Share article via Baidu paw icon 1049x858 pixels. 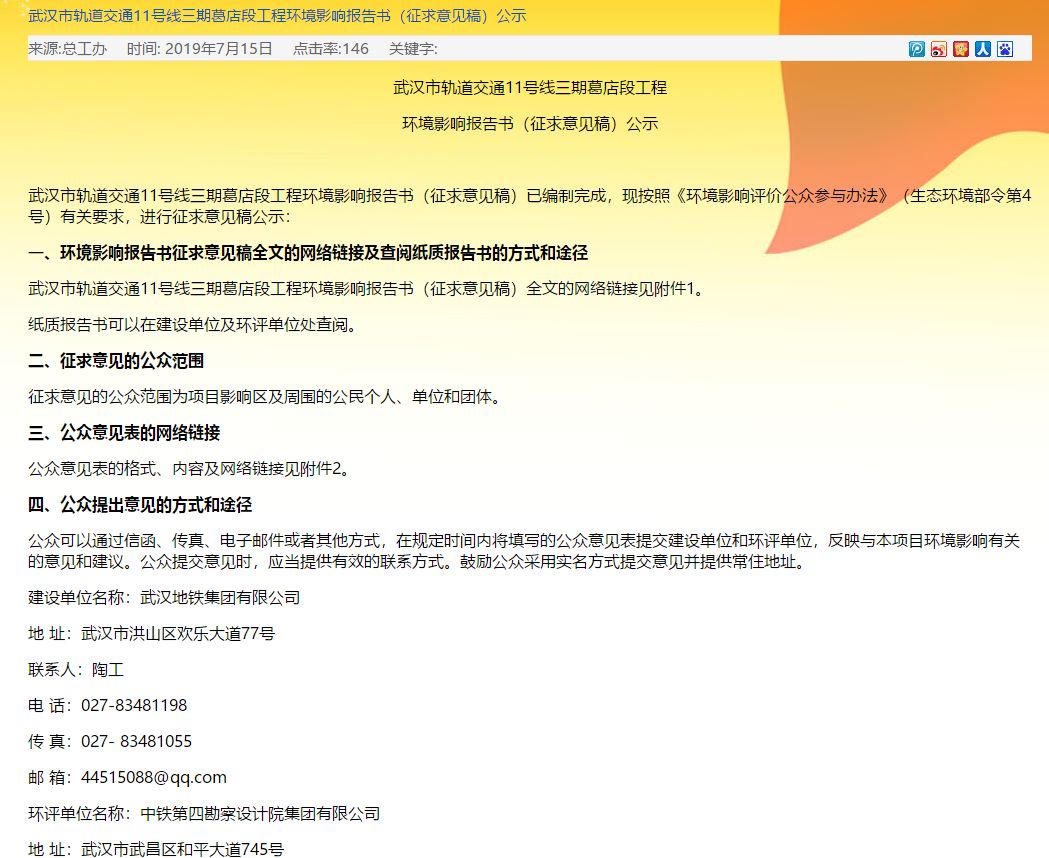tap(1005, 49)
